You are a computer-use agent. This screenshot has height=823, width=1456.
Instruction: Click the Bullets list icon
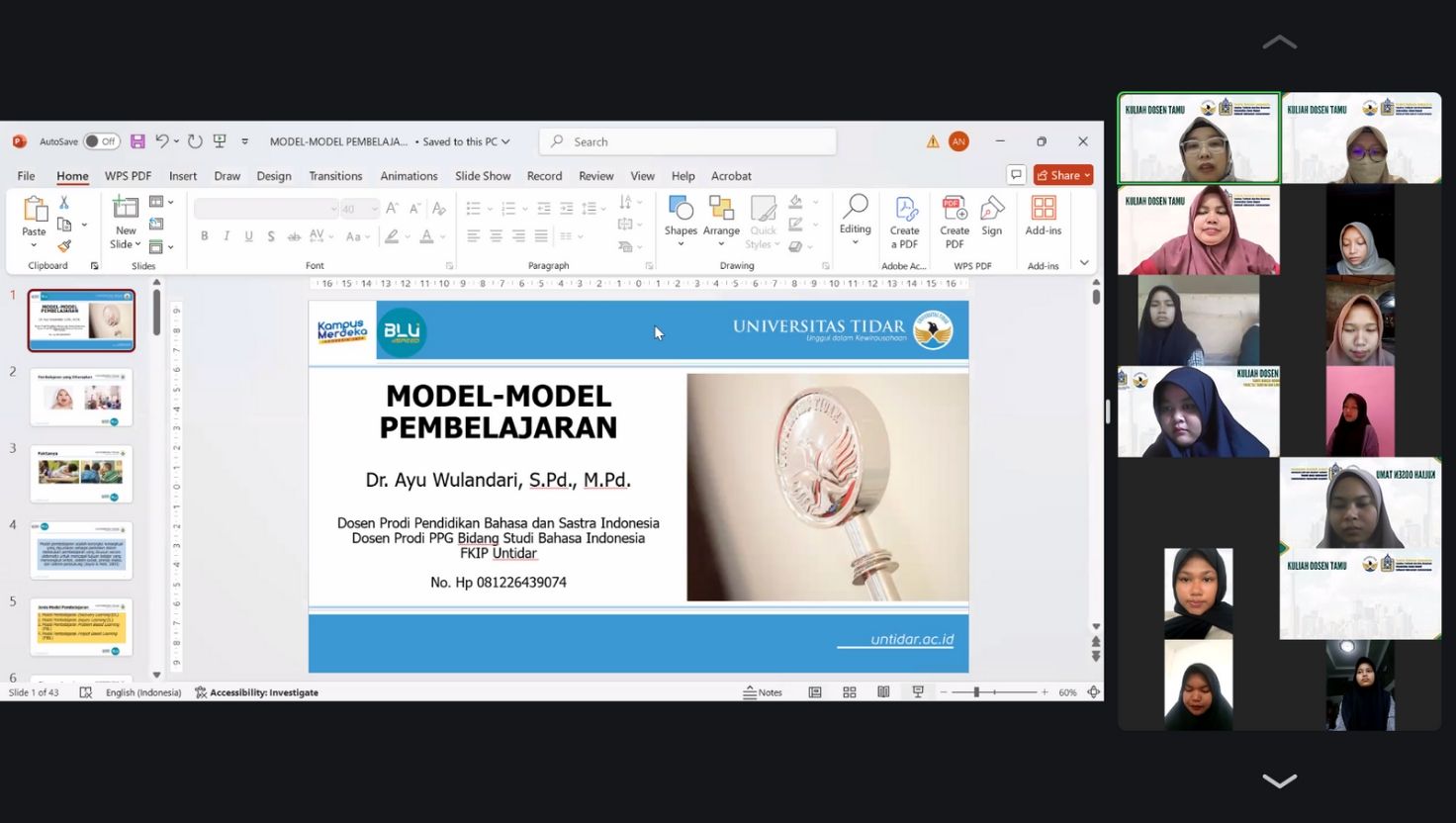(474, 209)
